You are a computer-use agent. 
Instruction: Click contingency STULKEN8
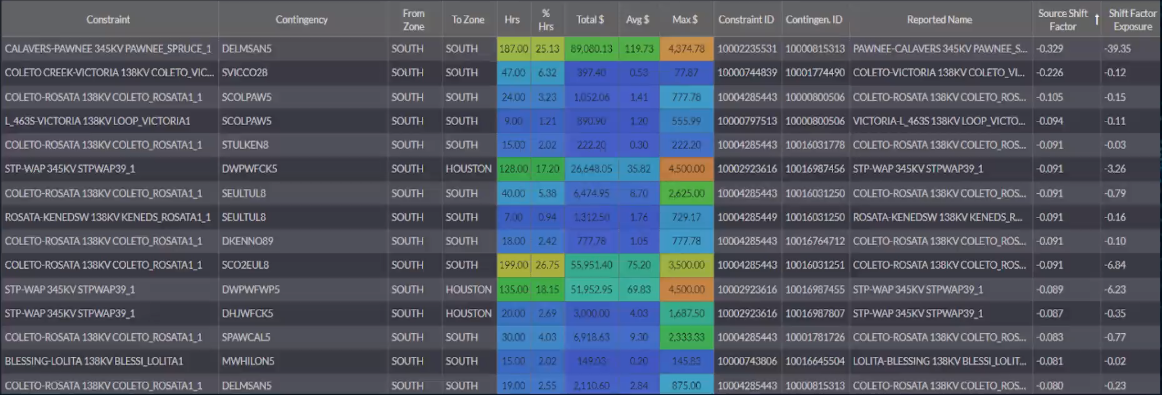pyautogui.click(x=245, y=145)
